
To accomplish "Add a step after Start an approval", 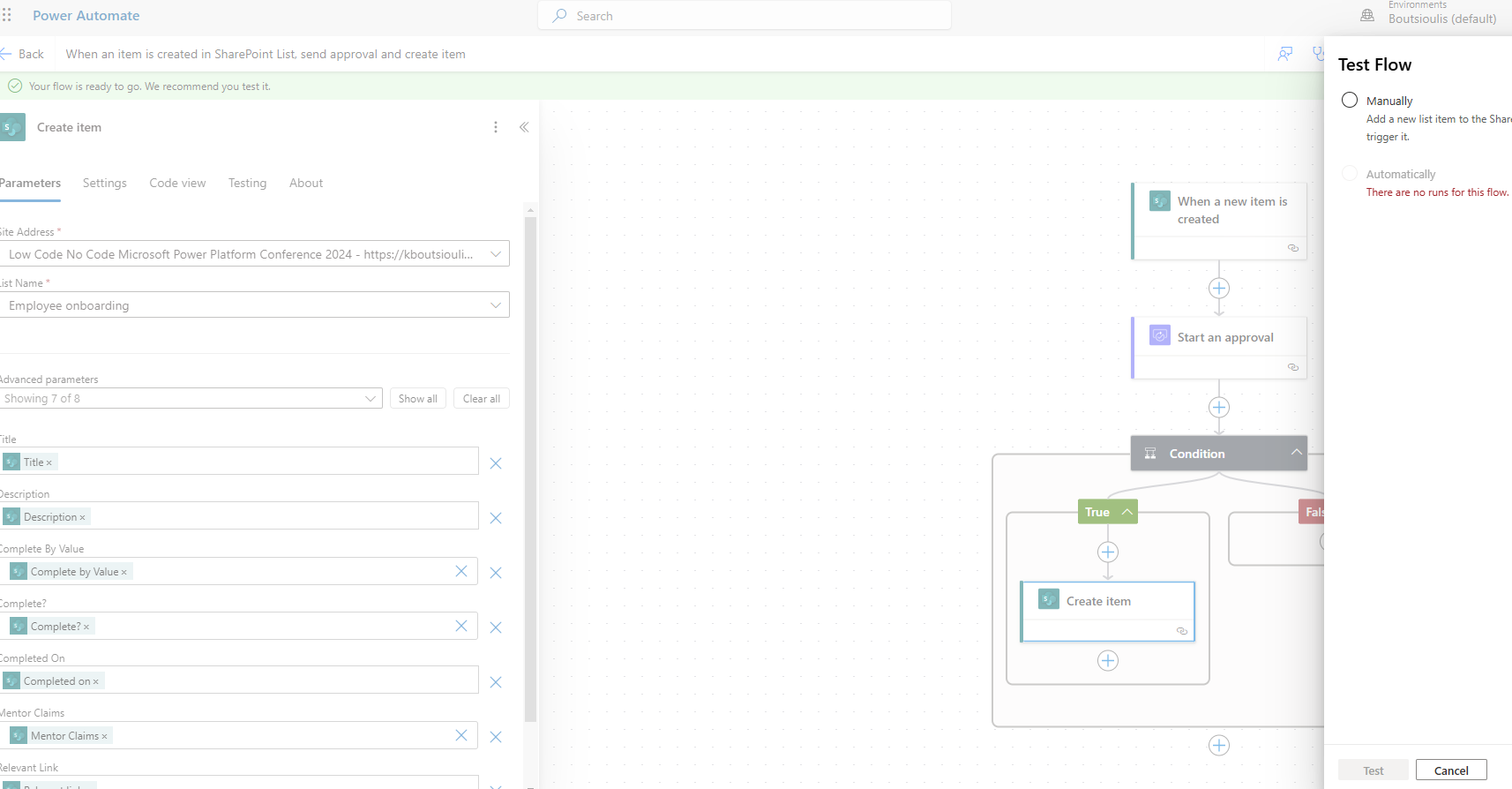I will (x=1219, y=408).
